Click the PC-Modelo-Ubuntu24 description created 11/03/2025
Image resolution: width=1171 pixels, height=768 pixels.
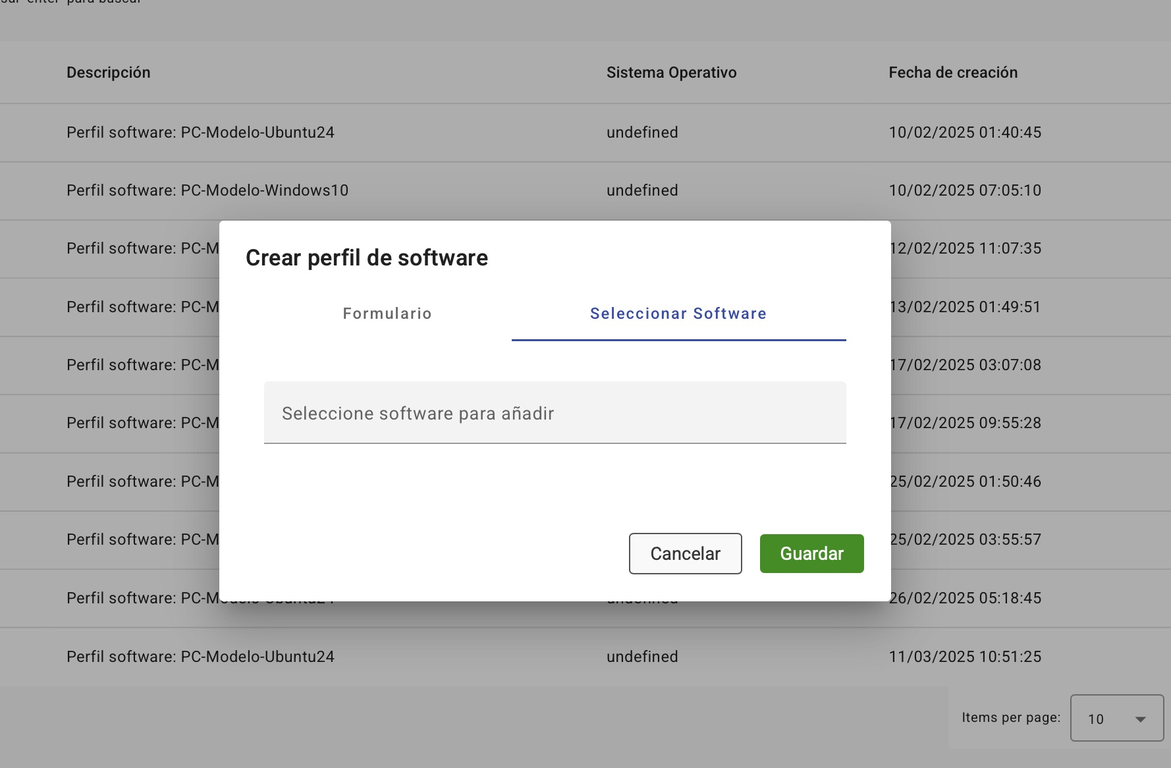[200, 657]
